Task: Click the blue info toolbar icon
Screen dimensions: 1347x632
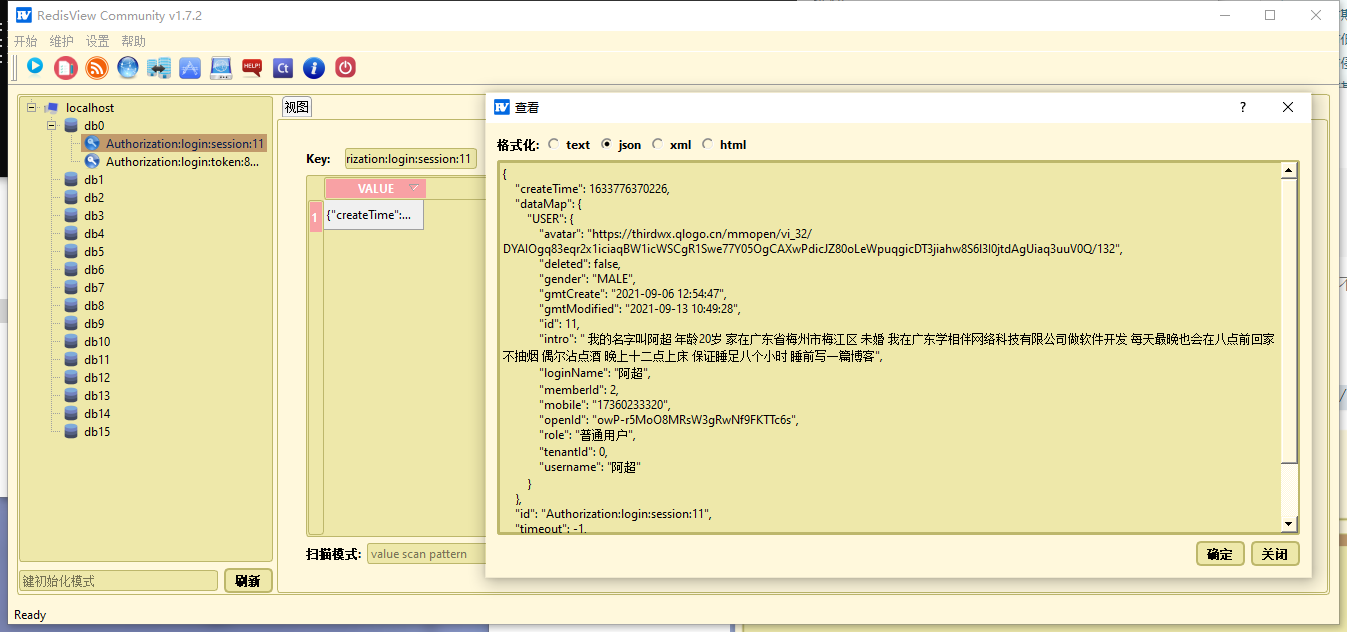Action: click(x=314, y=67)
